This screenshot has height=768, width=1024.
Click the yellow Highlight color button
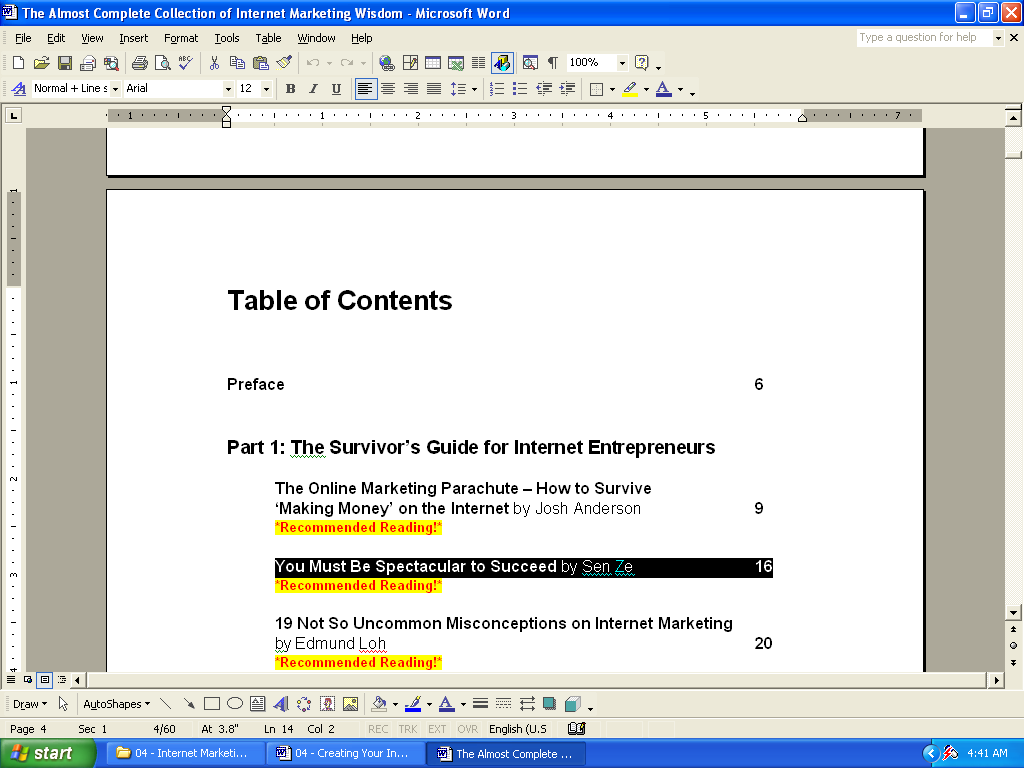(x=629, y=89)
